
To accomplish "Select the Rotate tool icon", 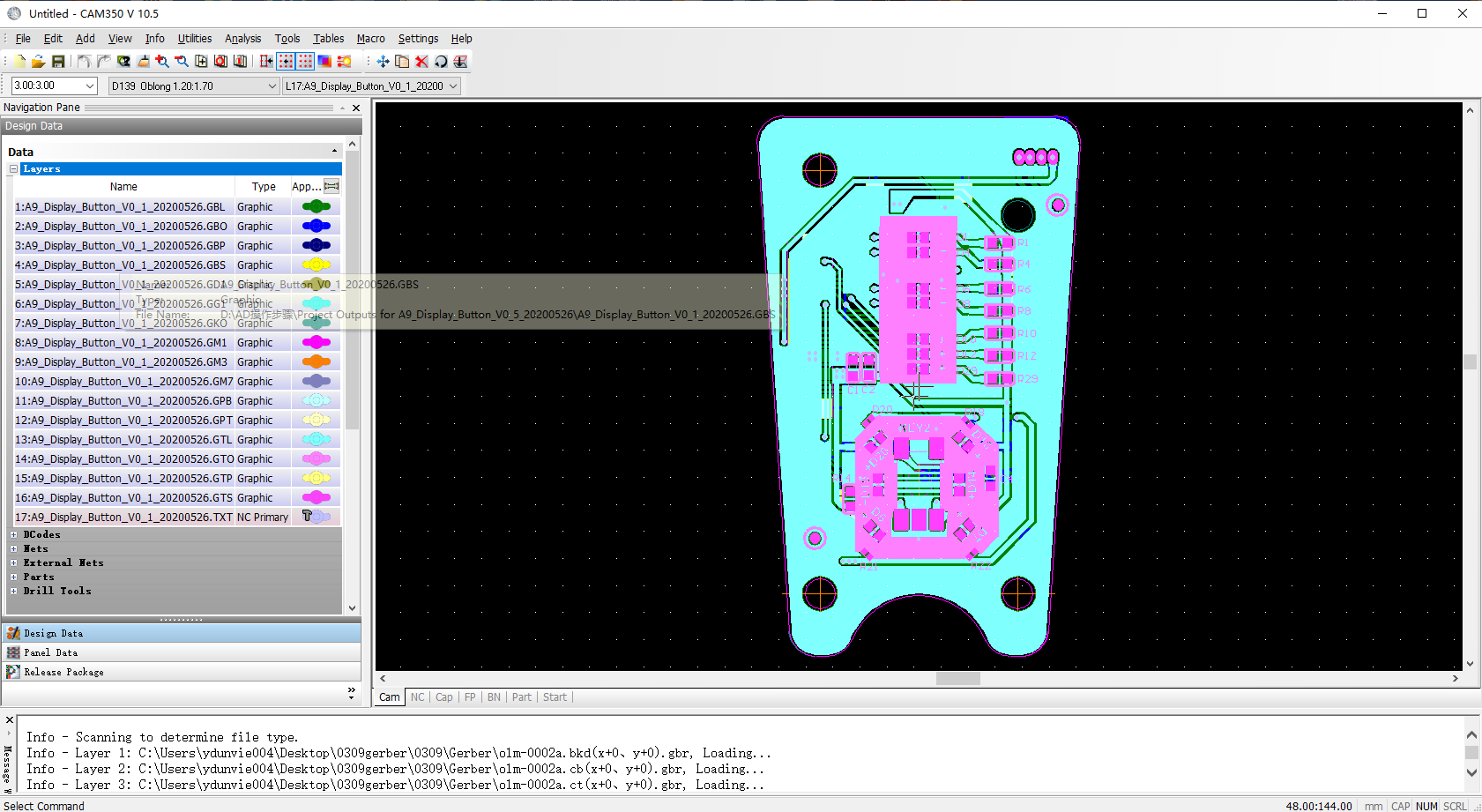I will [x=441, y=61].
